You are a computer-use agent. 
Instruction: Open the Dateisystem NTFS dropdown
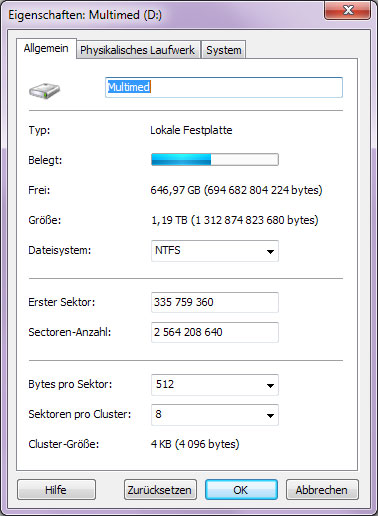tap(215, 251)
